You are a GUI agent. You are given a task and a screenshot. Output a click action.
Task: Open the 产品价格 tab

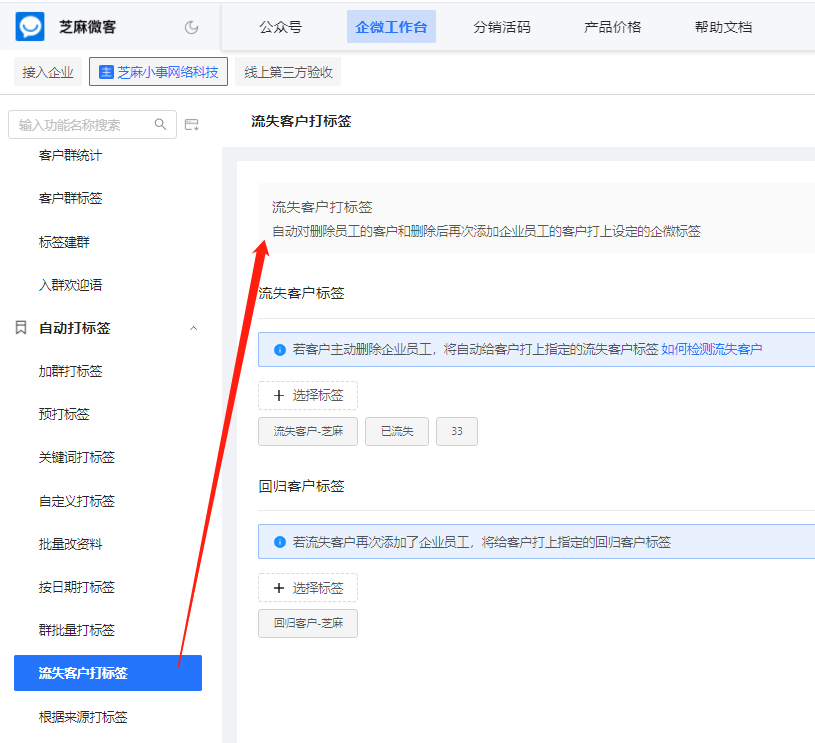pyautogui.click(x=612, y=27)
